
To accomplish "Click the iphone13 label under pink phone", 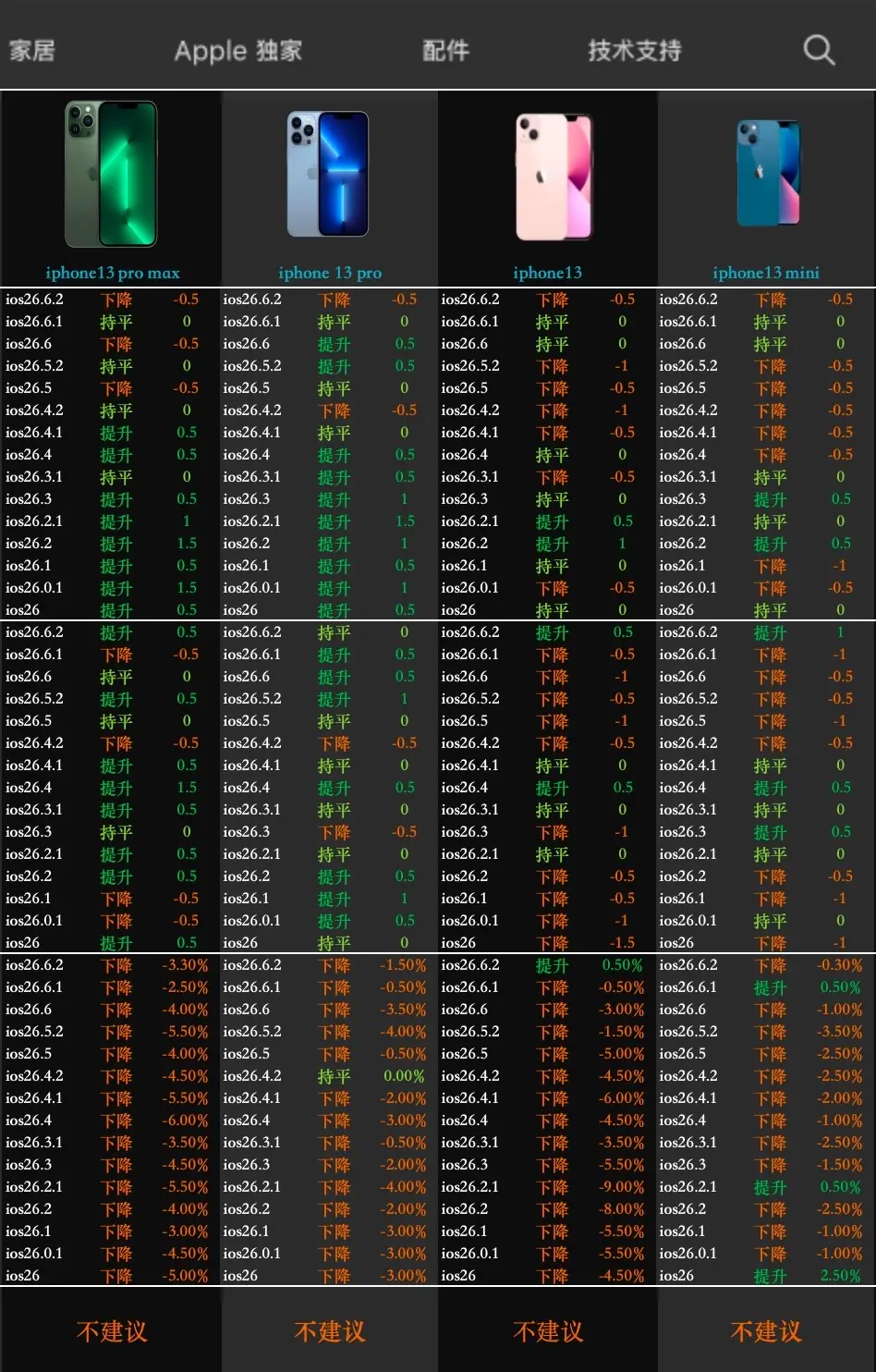I will [547, 273].
